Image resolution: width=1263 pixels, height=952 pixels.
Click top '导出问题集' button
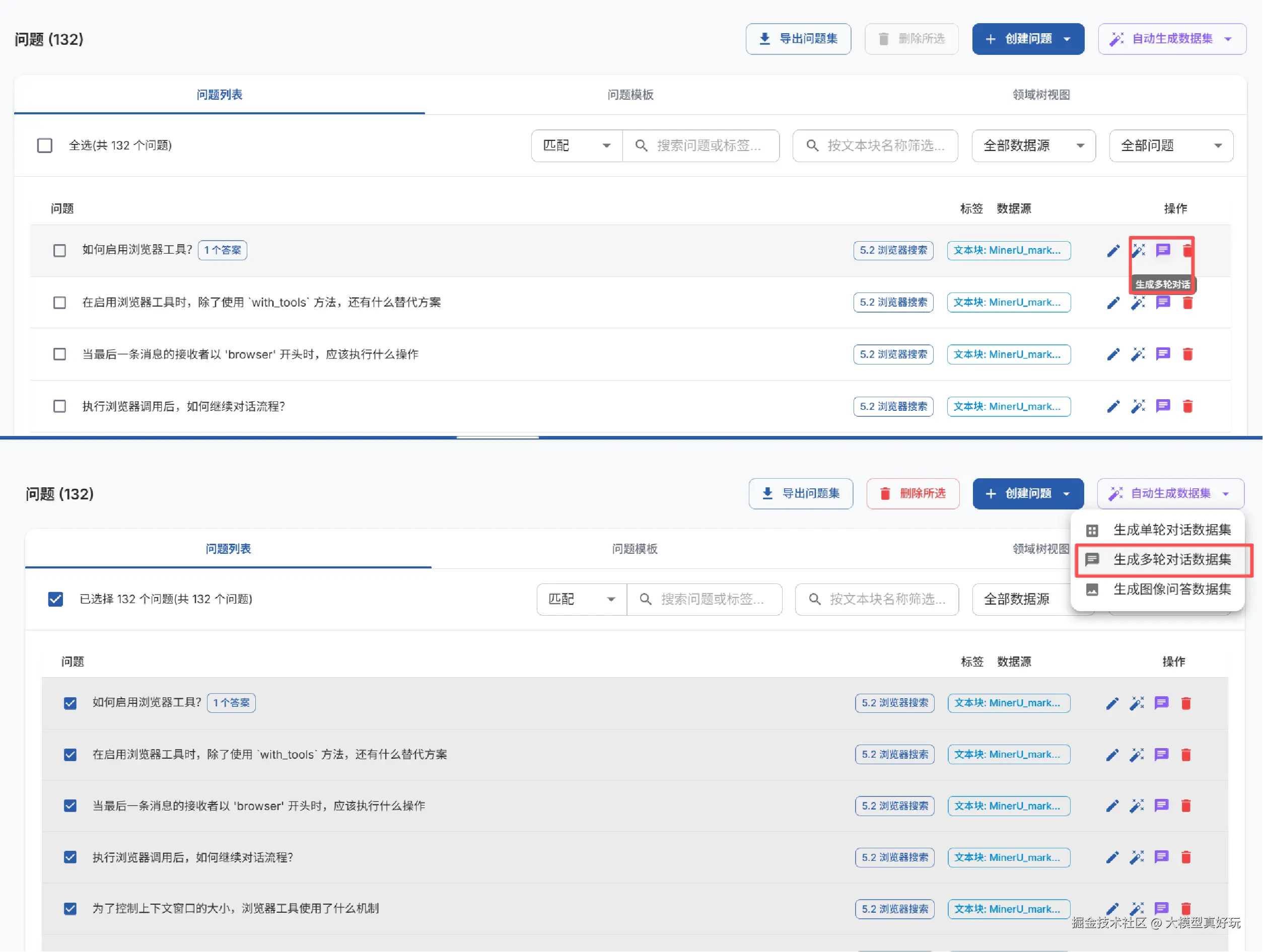coord(798,39)
